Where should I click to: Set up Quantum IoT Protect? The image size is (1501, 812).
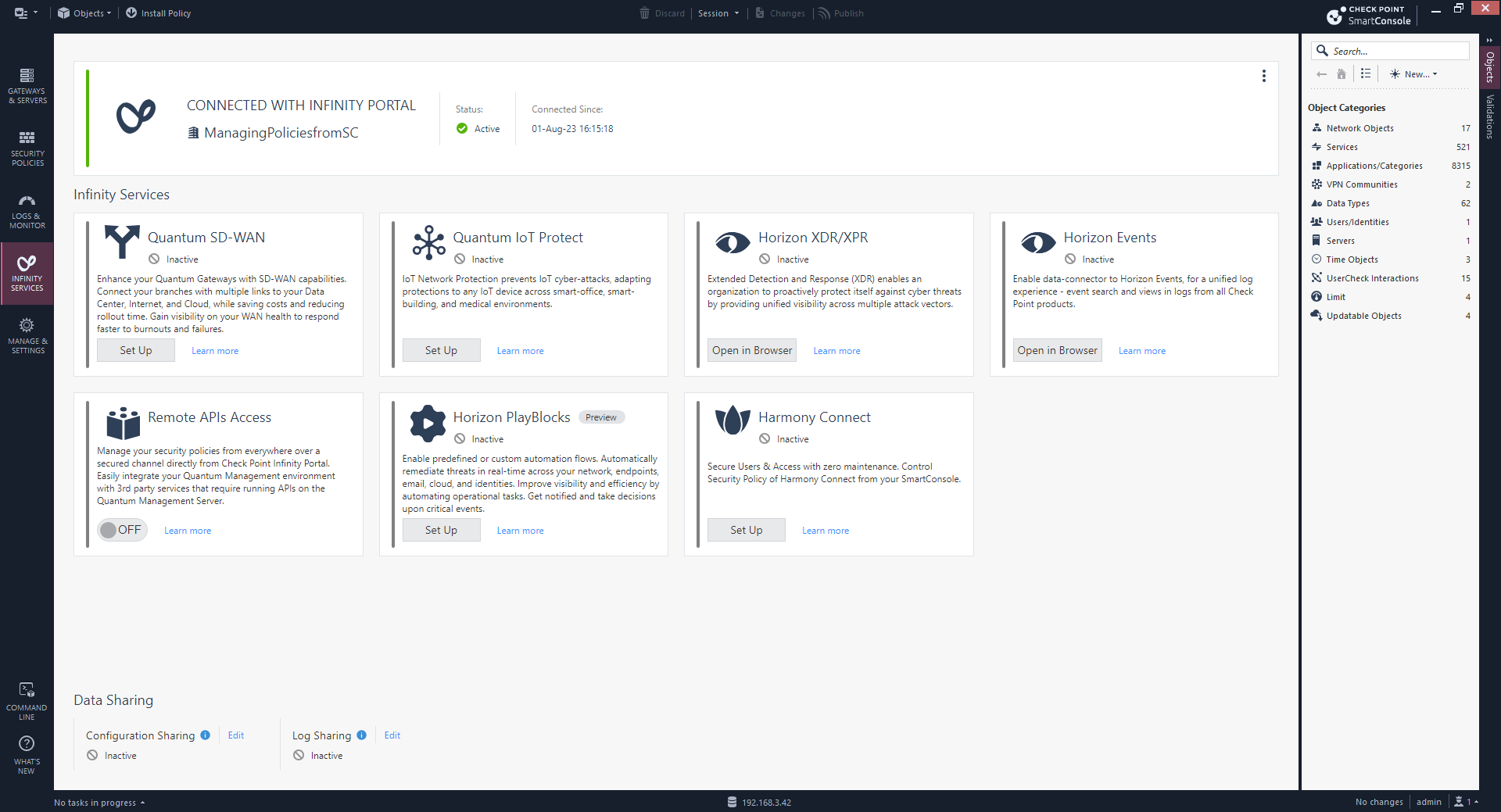(x=441, y=350)
